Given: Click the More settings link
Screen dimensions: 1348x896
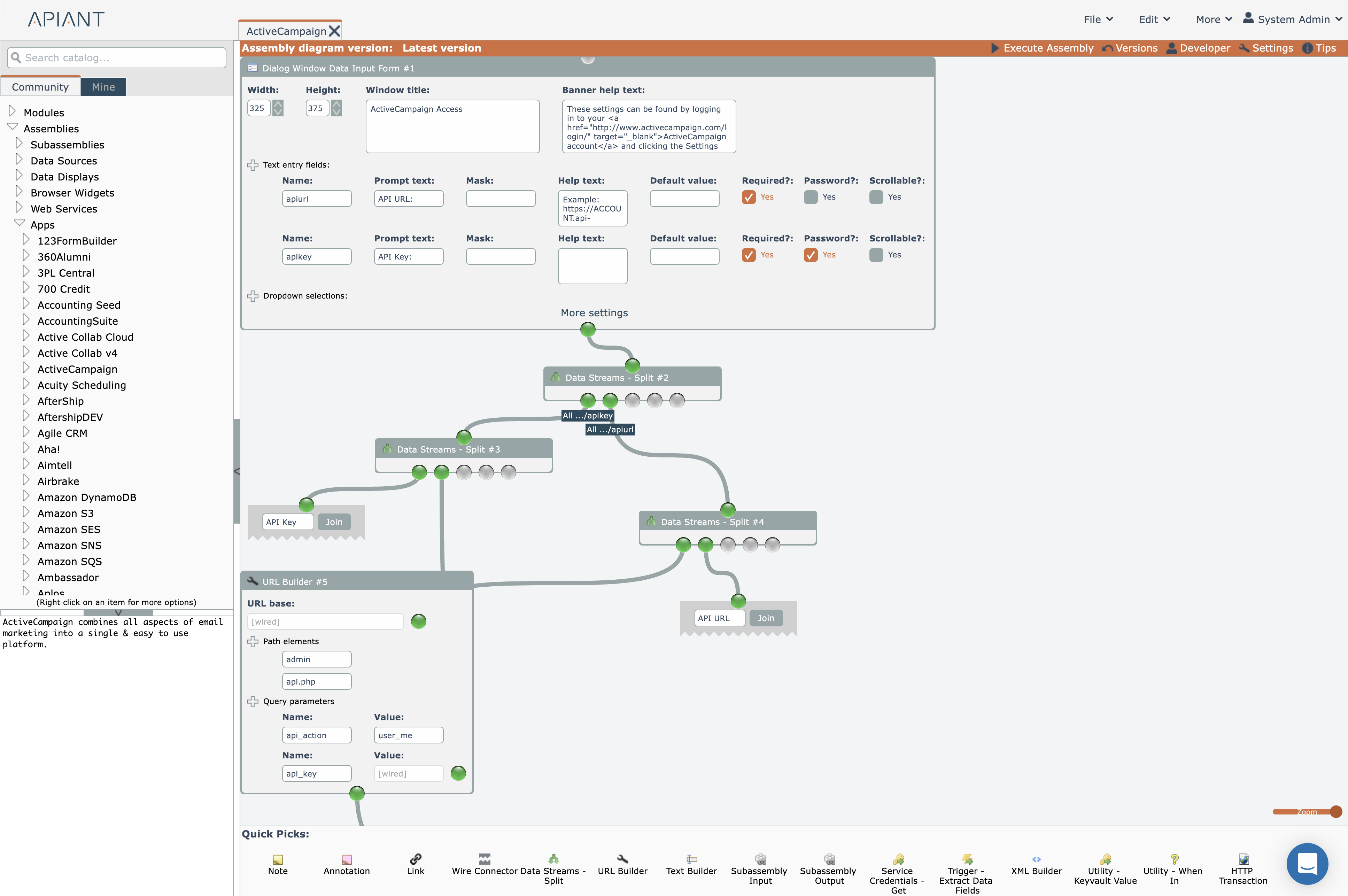Looking at the screenshot, I should click(594, 312).
